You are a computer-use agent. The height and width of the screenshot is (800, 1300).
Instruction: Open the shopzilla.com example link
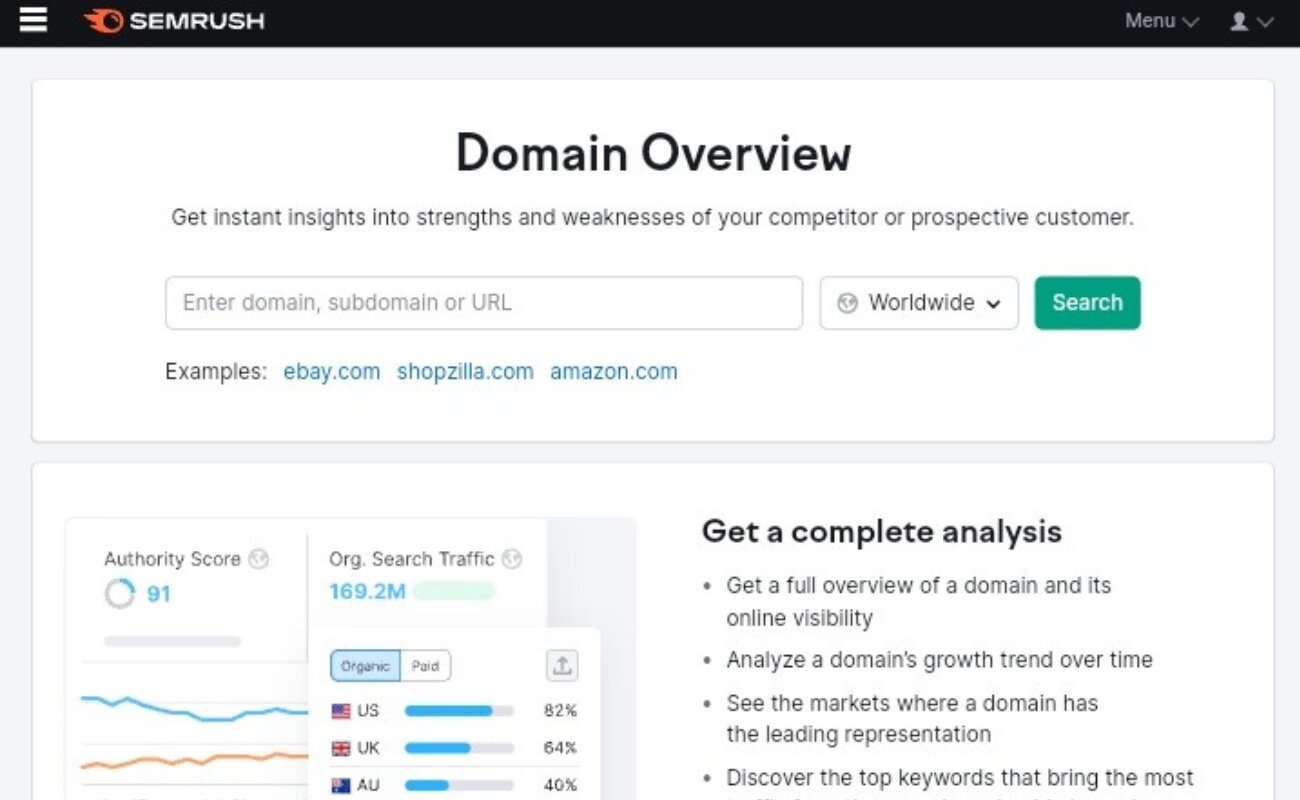(x=465, y=372)
